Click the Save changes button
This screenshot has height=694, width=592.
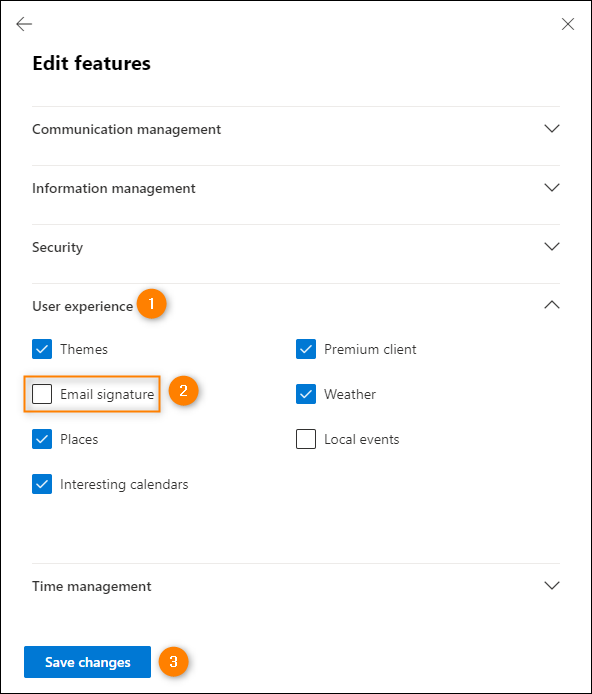point(87,662)
